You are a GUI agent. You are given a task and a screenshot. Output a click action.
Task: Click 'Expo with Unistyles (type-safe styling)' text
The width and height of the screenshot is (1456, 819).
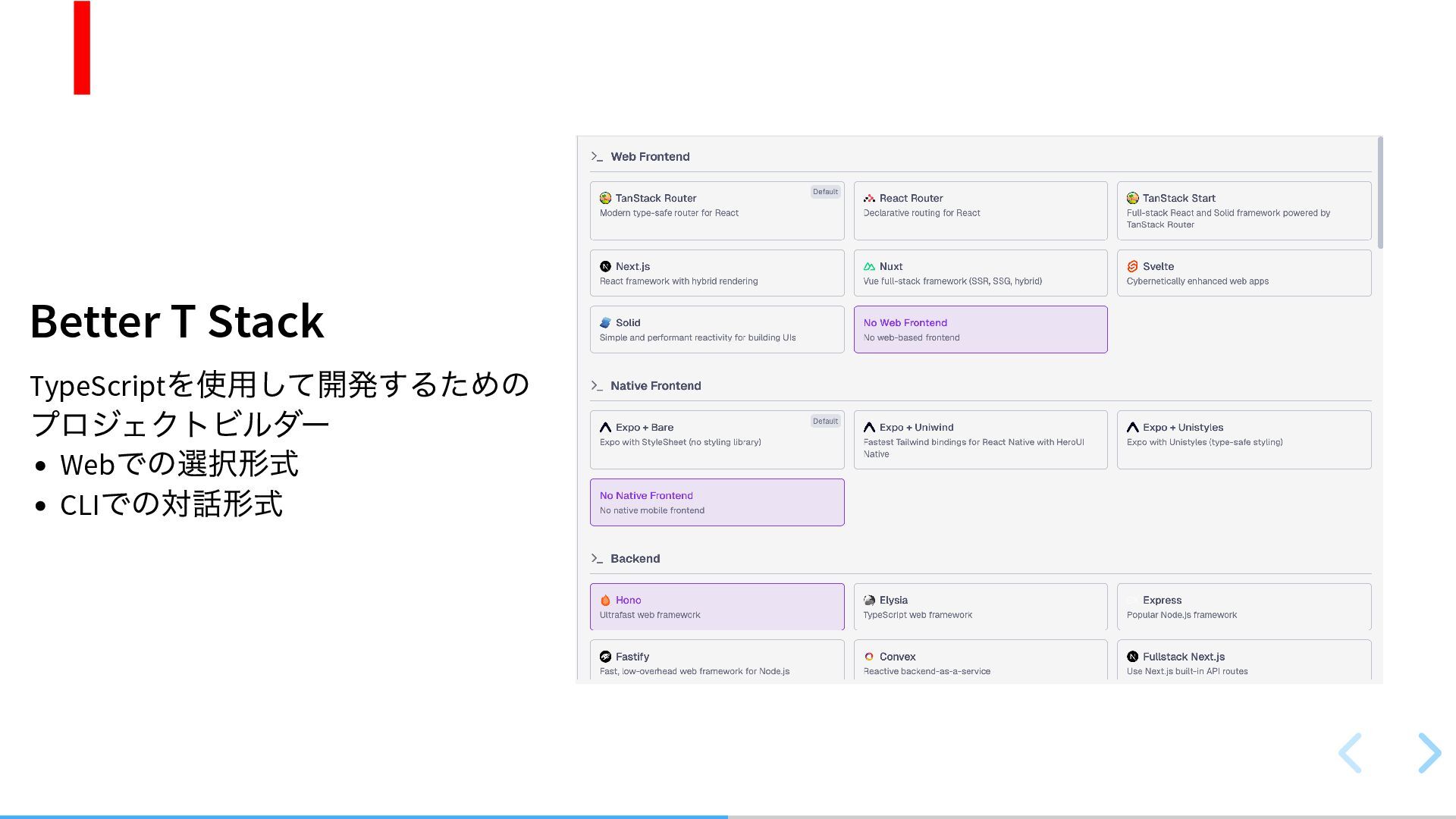[1205, 442]
